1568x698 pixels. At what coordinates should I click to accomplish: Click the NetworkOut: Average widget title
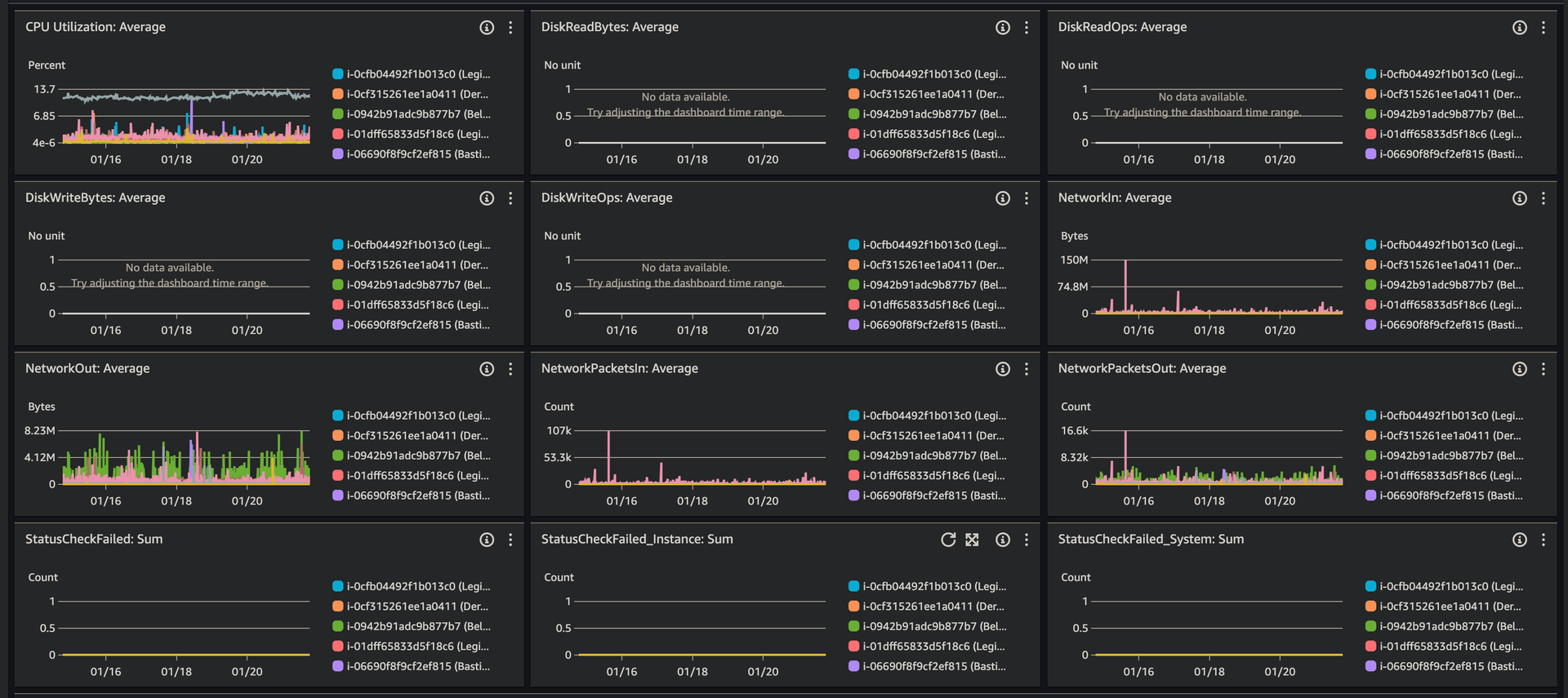click(87, 368)
